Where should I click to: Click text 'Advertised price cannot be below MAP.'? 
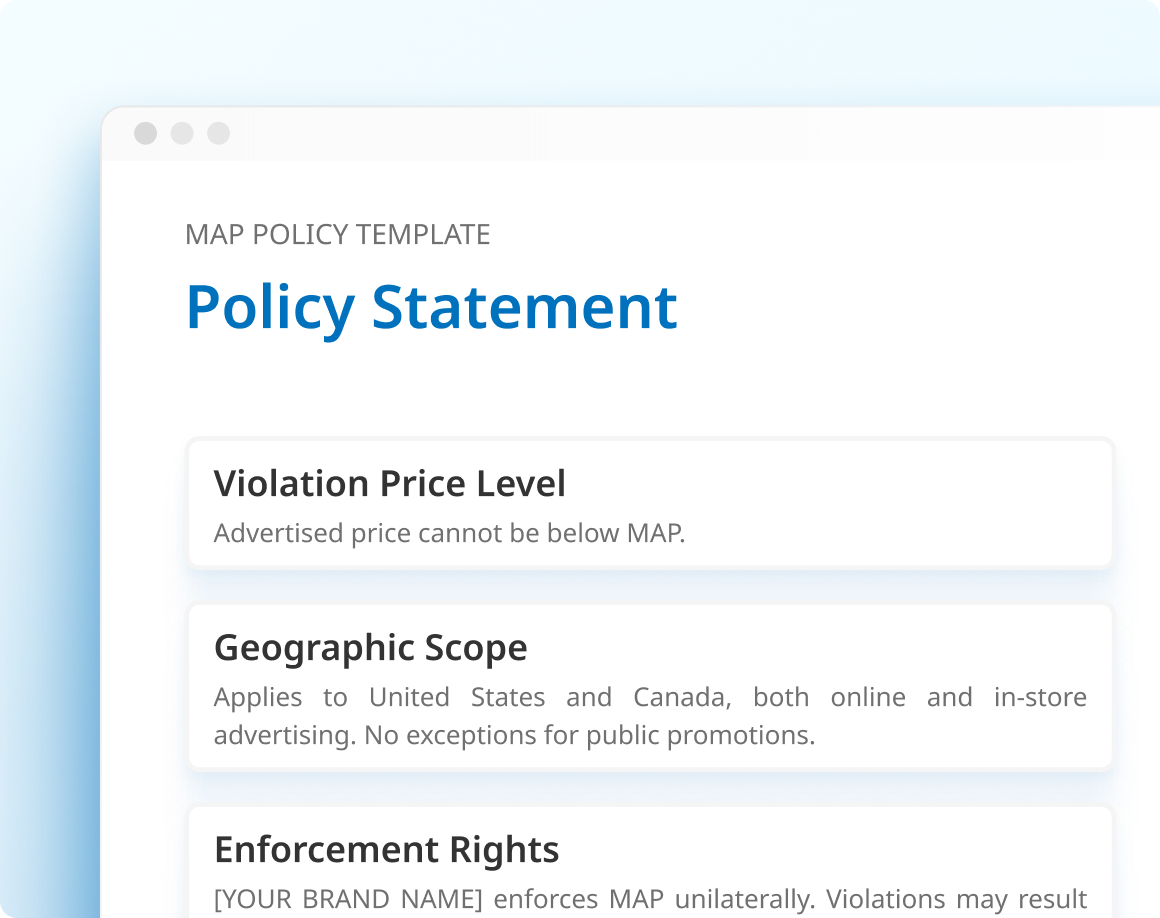449,533
